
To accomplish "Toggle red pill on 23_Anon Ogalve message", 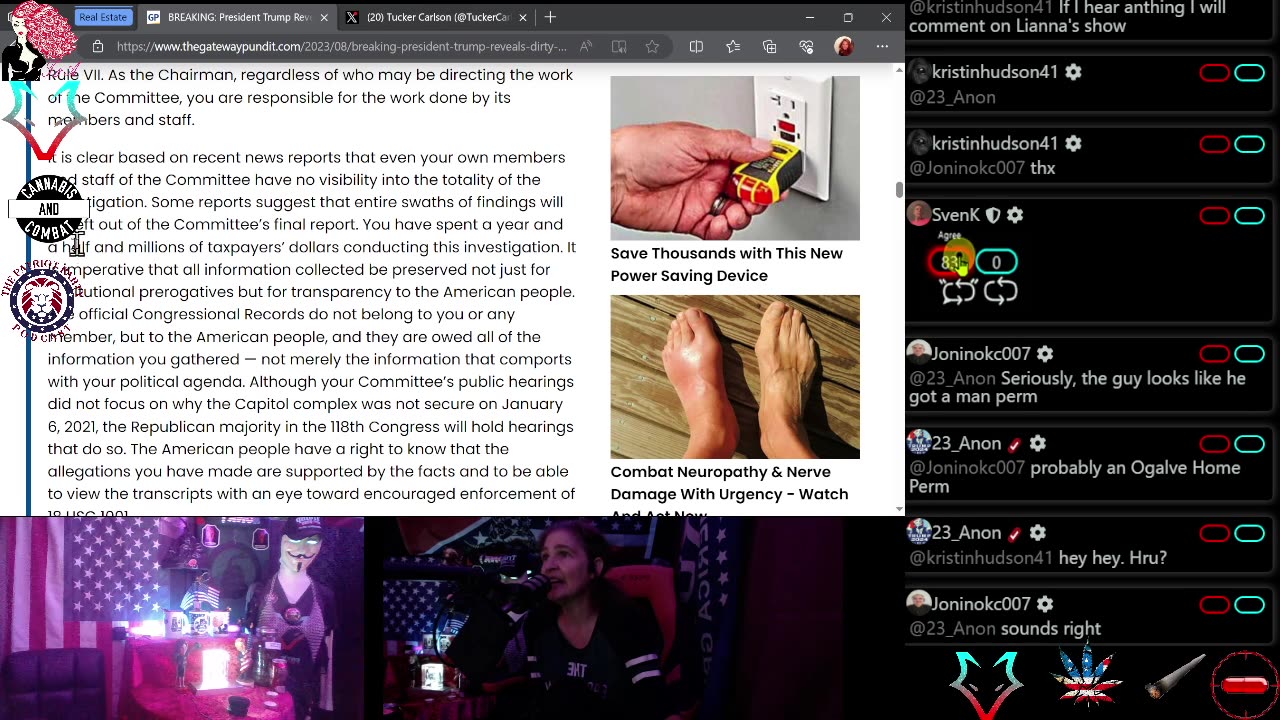I will [1214, 445].
